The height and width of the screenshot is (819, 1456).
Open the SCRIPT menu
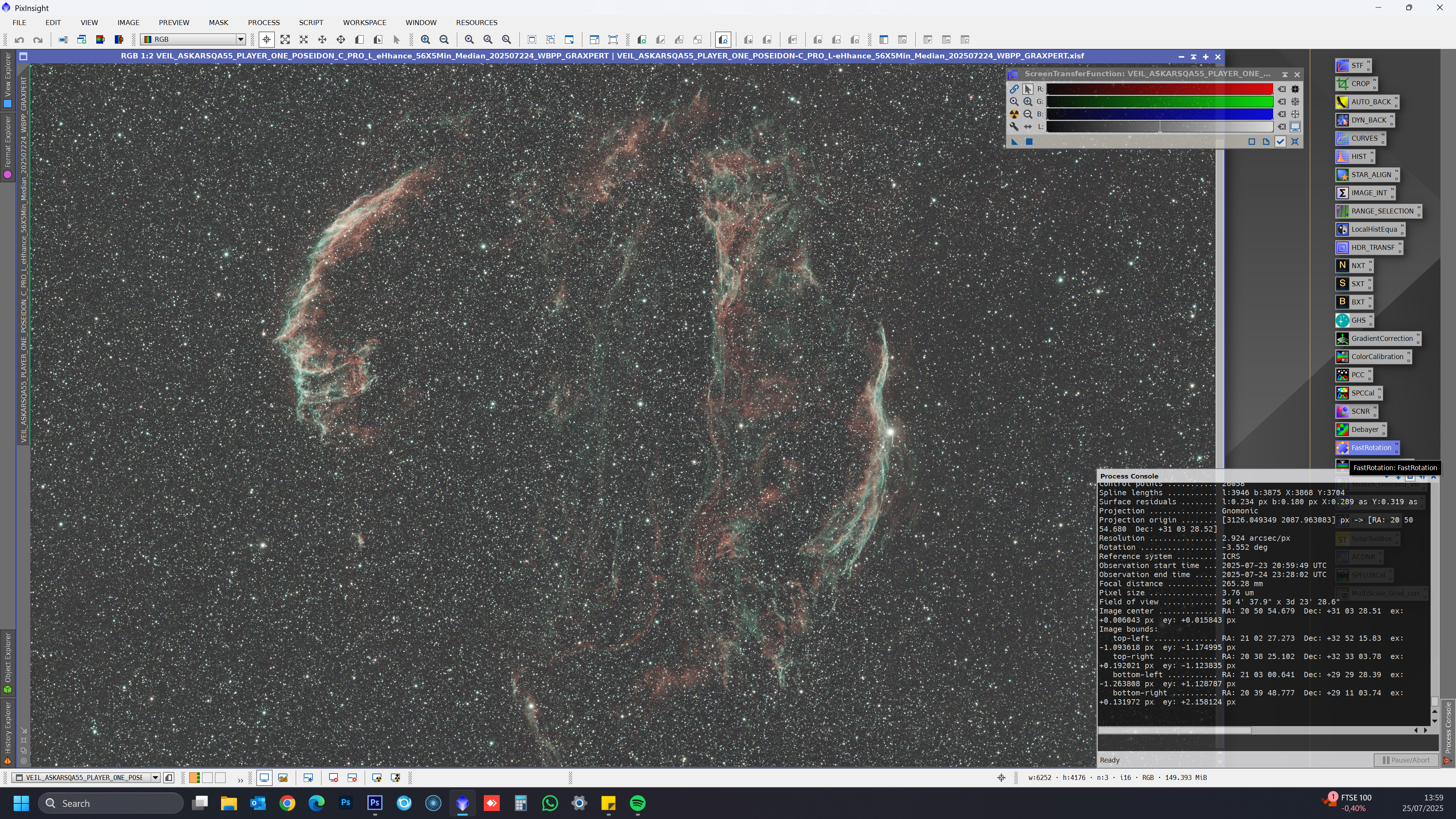[311, 23]
